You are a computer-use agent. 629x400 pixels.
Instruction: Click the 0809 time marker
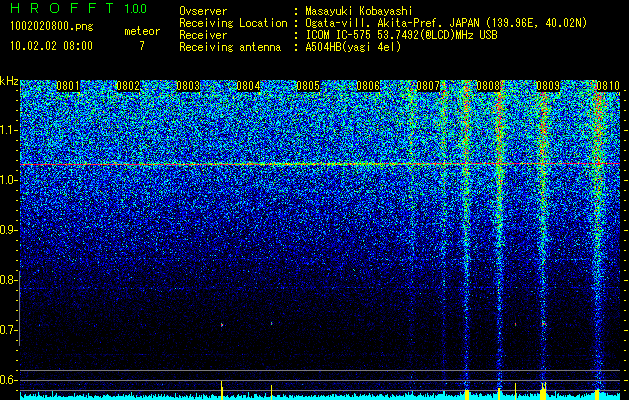[548, 86]
